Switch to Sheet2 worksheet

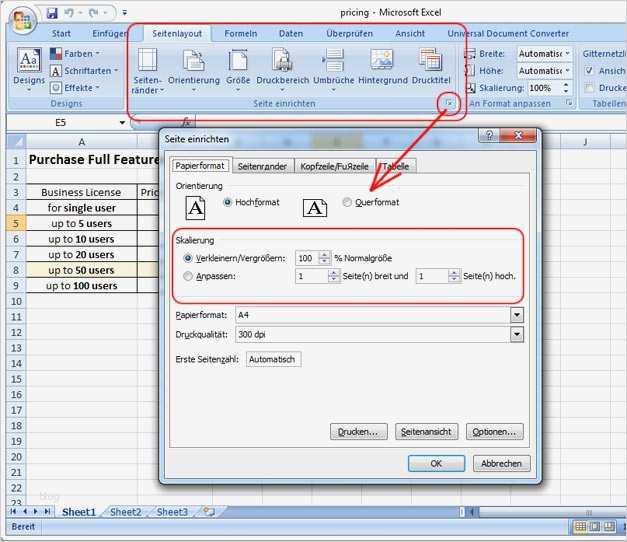126,512
